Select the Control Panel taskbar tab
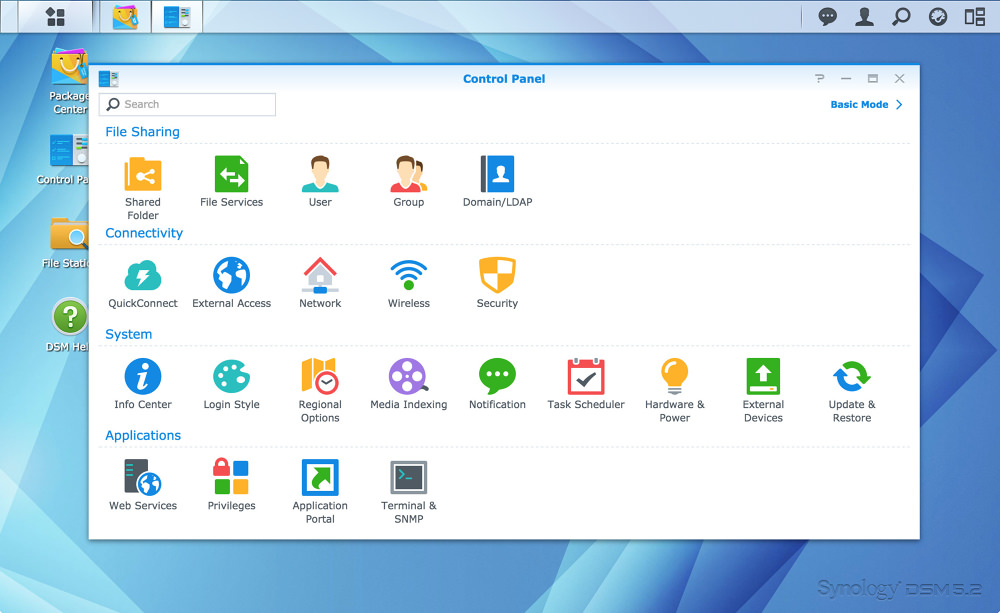The image size is (1000, 613). [x=177, y=17]
